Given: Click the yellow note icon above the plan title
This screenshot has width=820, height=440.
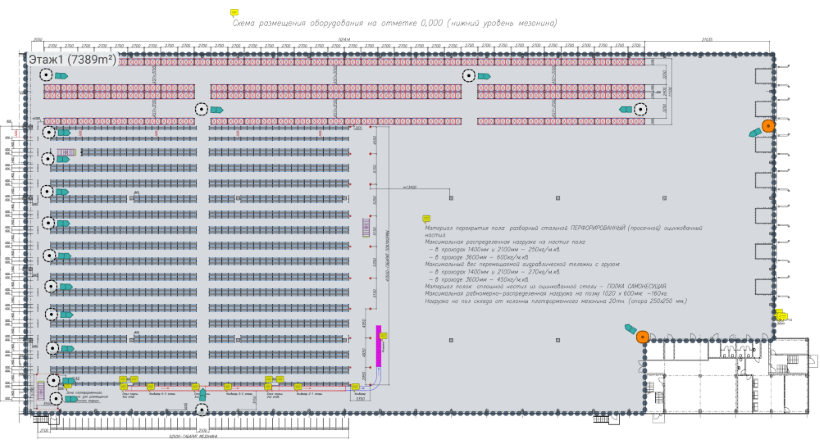Looking at the screenshot, I should click(x=235, y=13).
